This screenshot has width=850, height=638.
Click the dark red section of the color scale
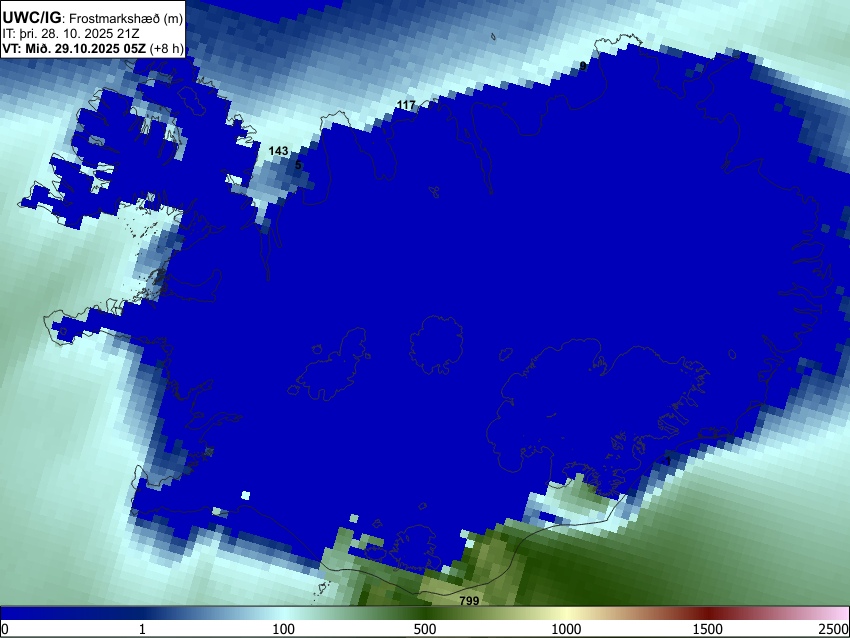708,614
